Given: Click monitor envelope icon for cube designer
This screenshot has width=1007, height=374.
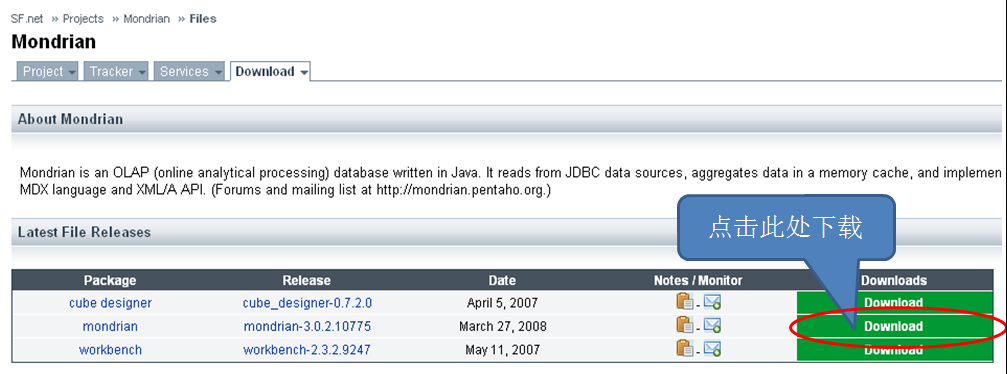Looking at the screenshot, I should click(712, 302).
